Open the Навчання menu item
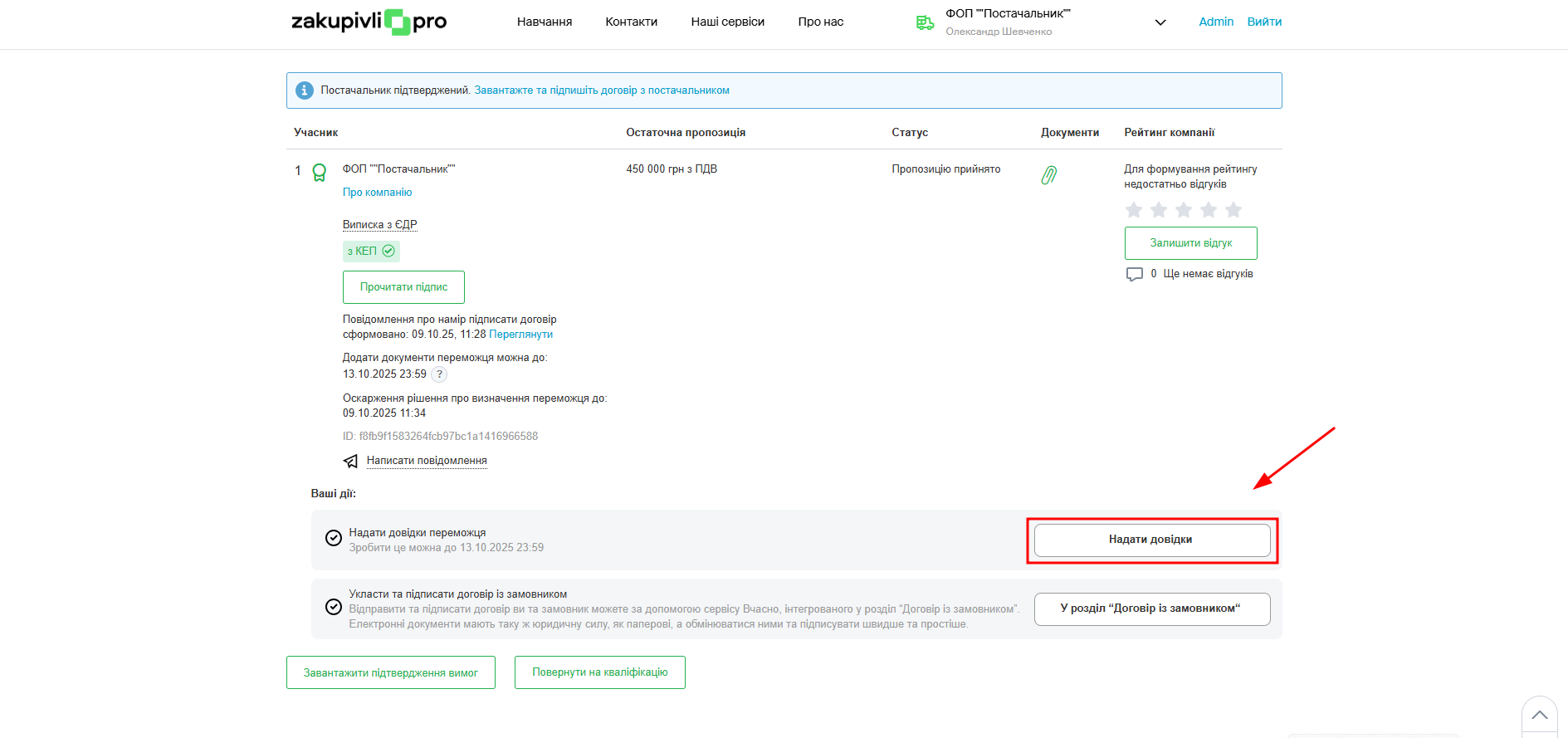 [545, 22]
